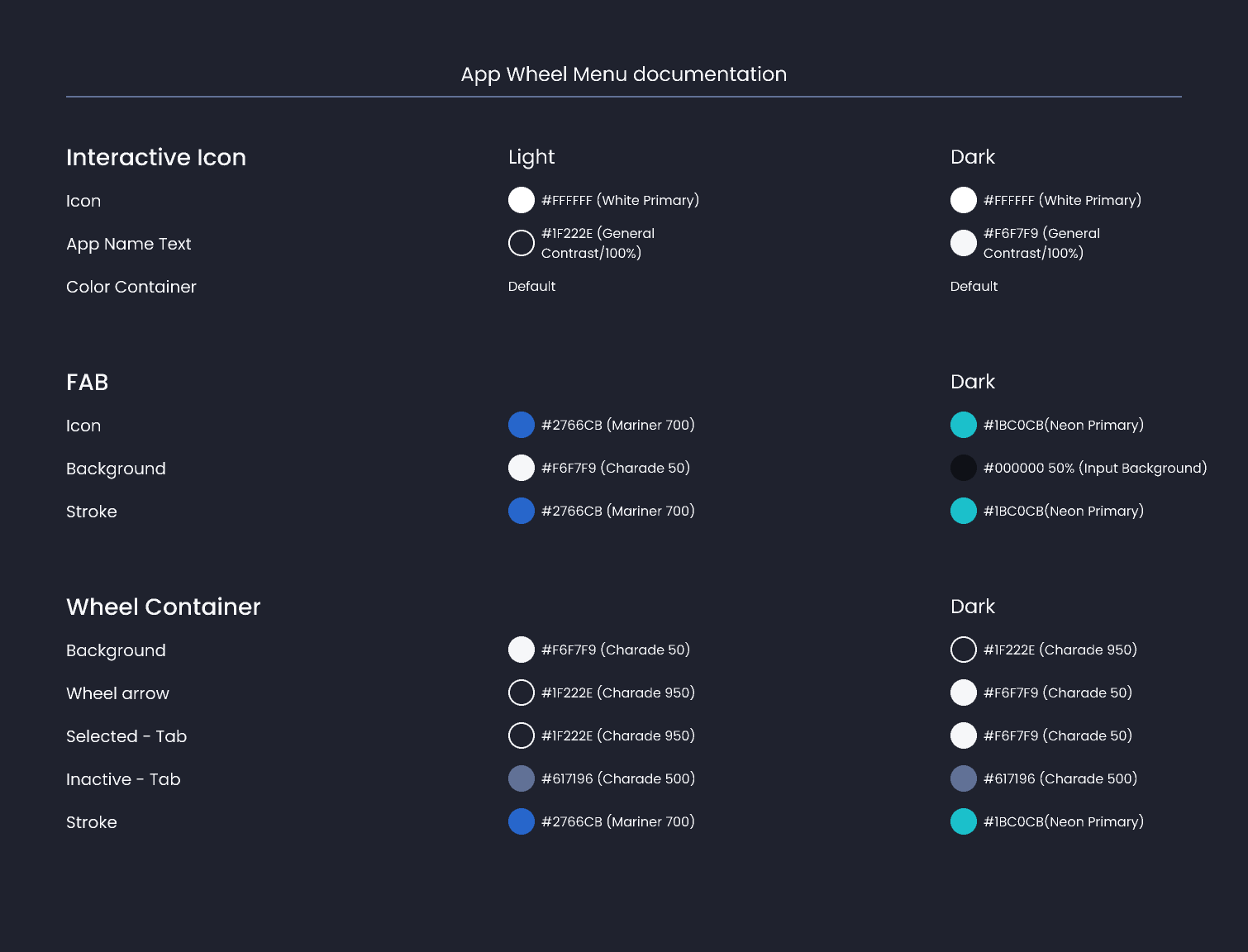1248x952 pixels.
Task: Select the #FFFFFF White Primary swatch under Light Icon
Action: pos(521,199)
